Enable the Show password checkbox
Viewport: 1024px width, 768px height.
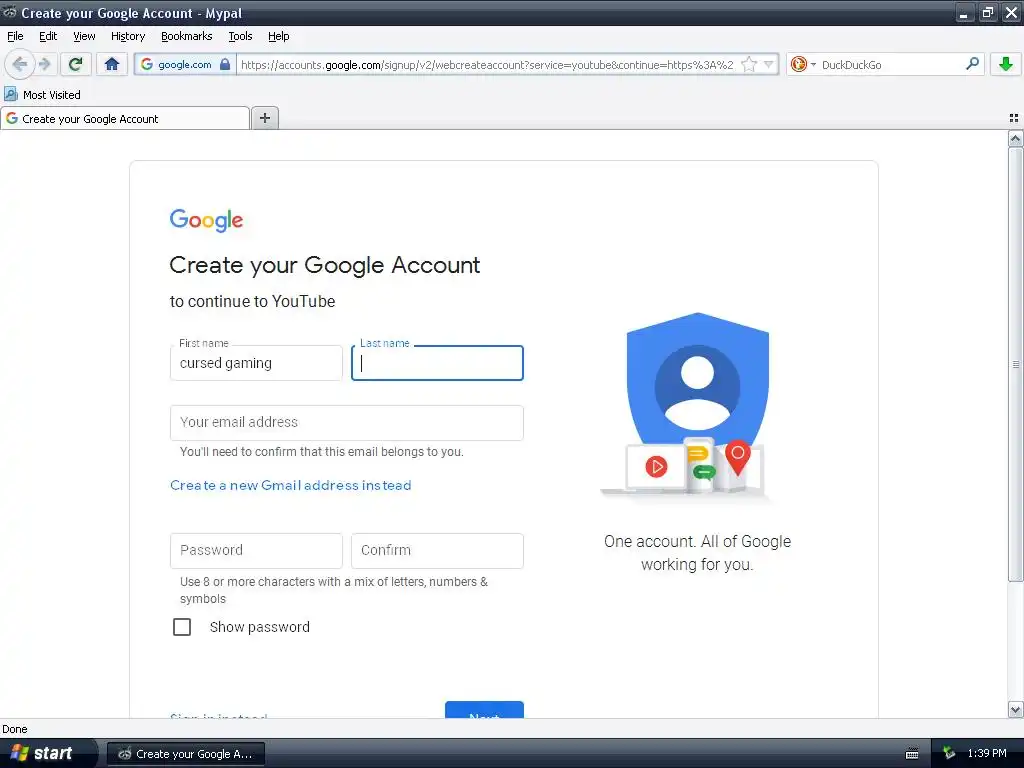tap(182, 627)
